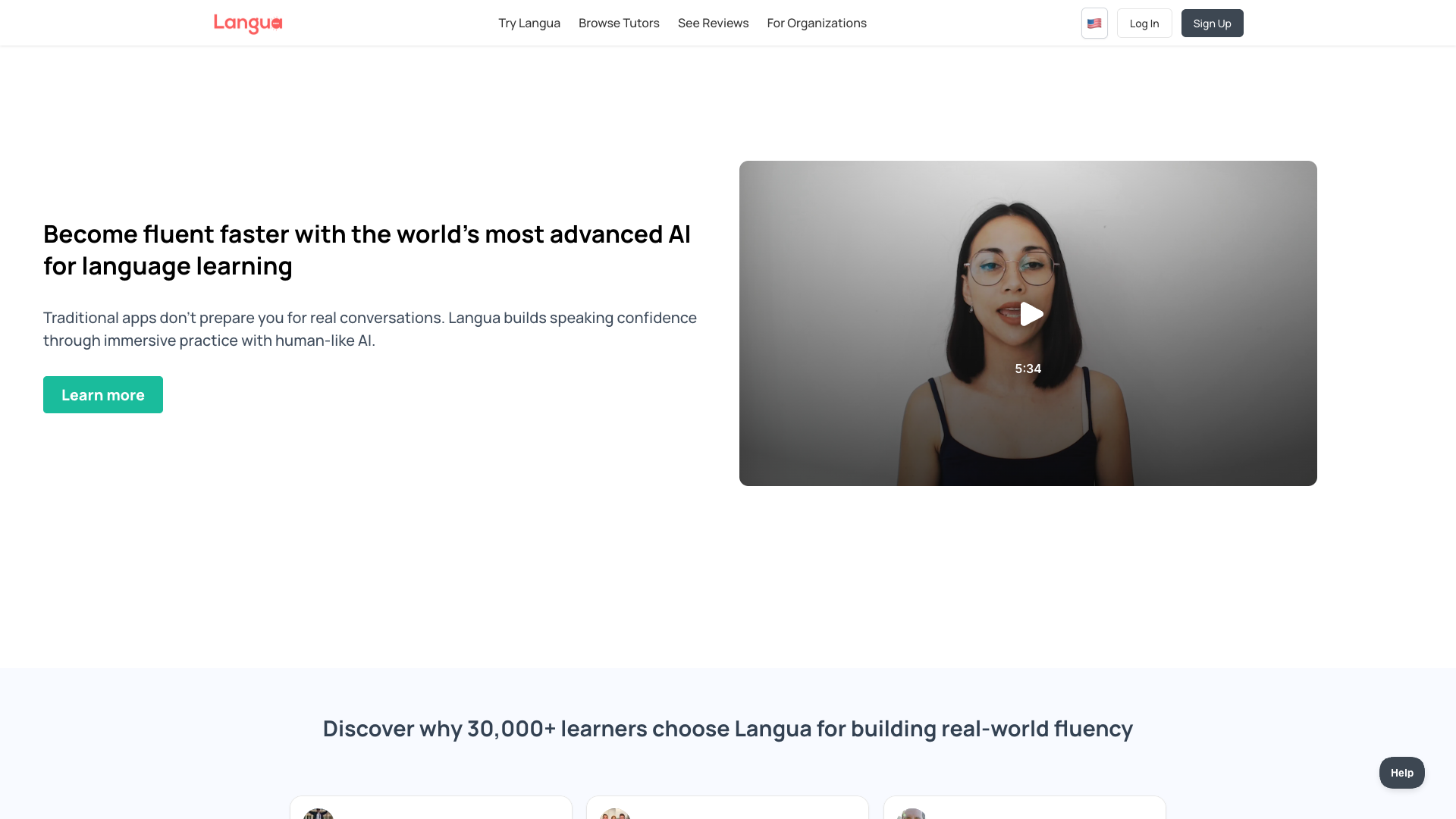1456x819 pixels.
Task: Click the 5:34 video duration label
Action: tap(1028, 369)
